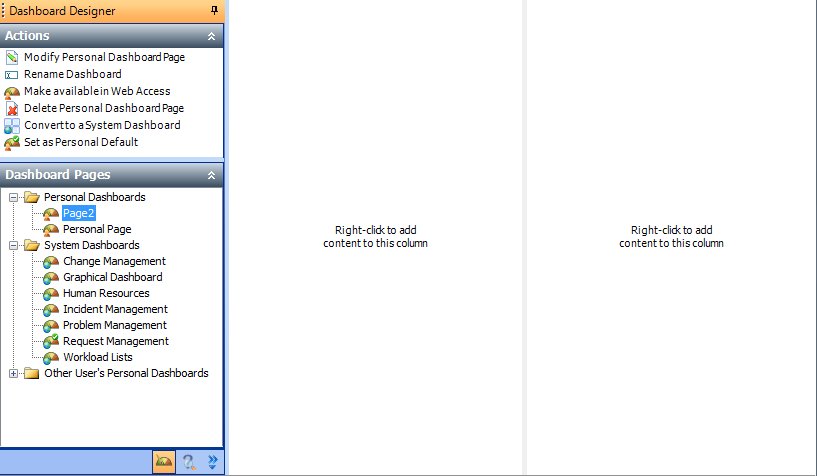Click the Make available in Web Access icon
Image resolution: width=817 pixels, height=476 pixels.
coord(11,92)
